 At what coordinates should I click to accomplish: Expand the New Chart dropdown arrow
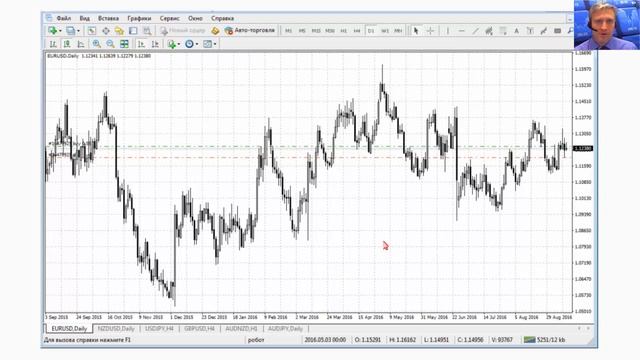tap(60, 31)
